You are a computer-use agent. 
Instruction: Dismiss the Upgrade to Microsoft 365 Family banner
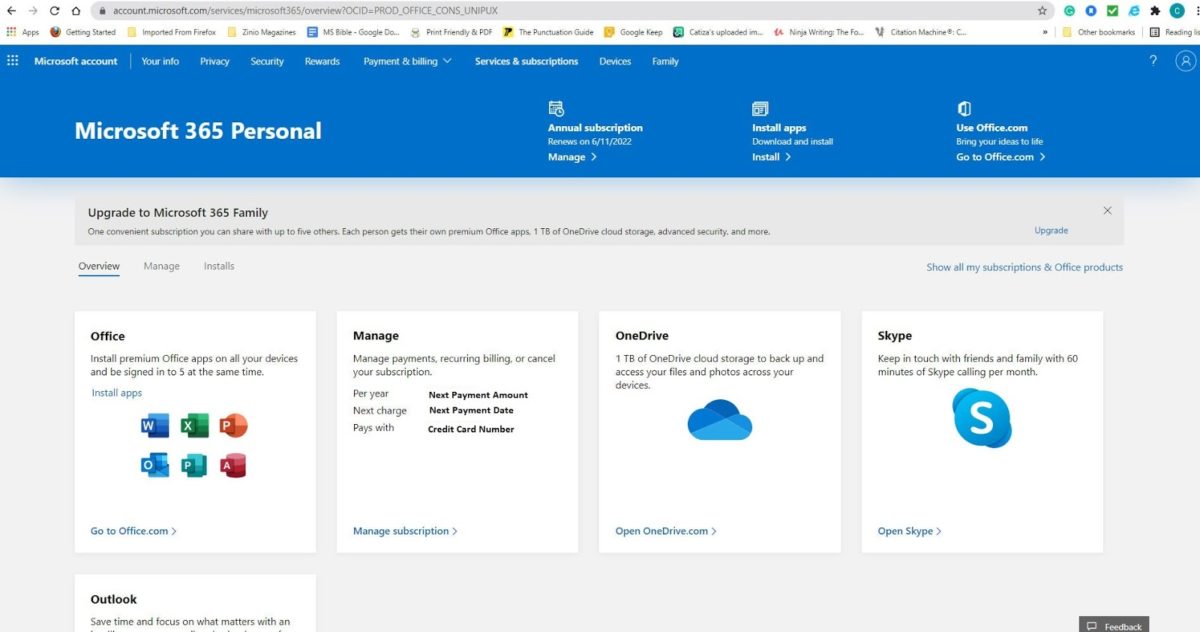pos(1107,211)
